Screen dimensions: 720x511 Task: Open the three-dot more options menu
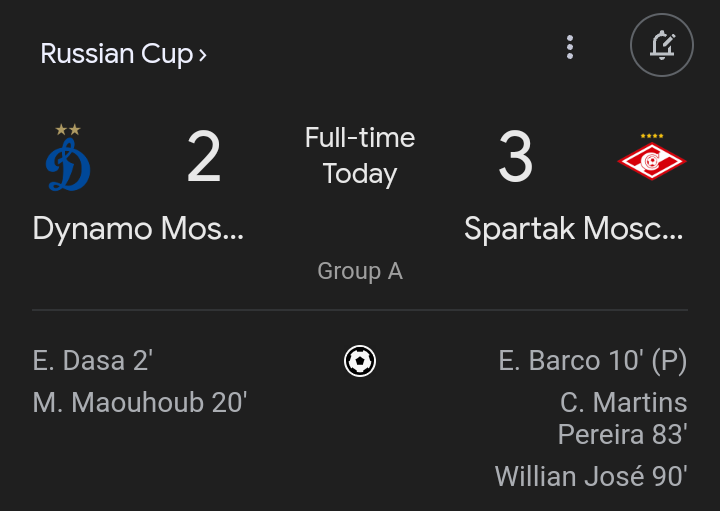[x=570, y=47]
